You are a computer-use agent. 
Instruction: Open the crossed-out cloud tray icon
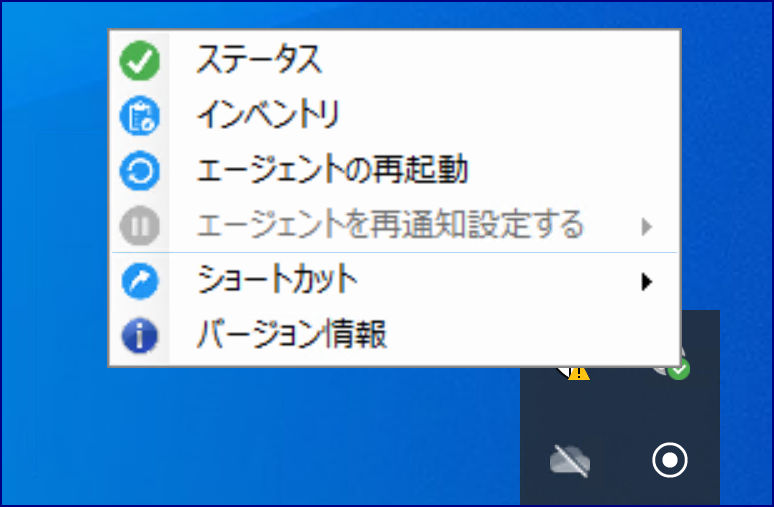570,461
